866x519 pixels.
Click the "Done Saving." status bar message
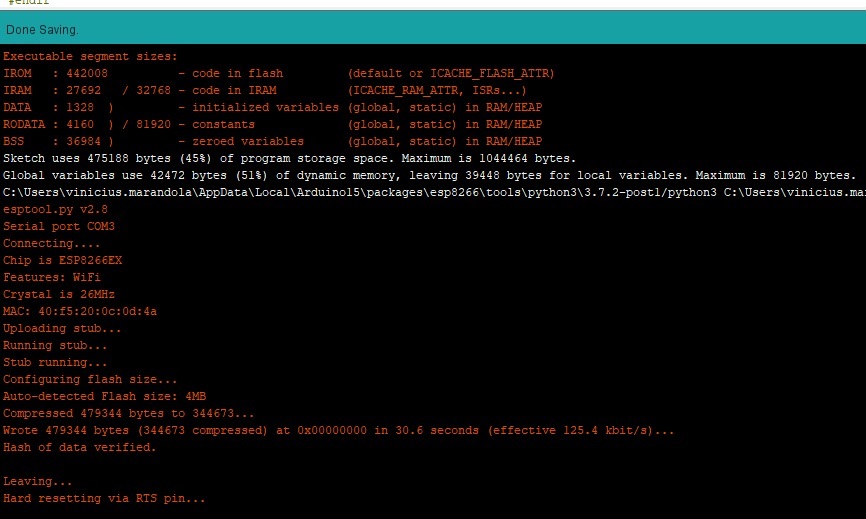click(42, 30)
